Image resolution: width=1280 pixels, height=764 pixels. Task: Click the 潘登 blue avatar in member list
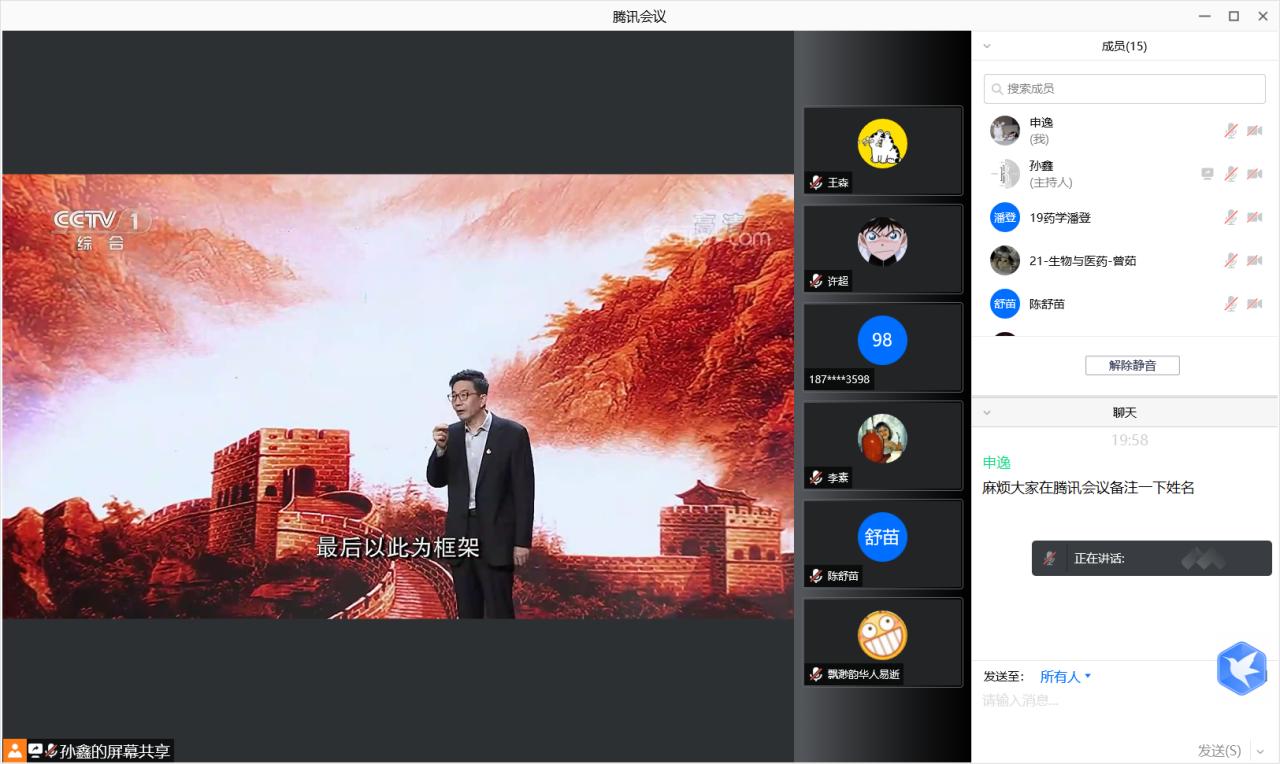[1004, 217]
